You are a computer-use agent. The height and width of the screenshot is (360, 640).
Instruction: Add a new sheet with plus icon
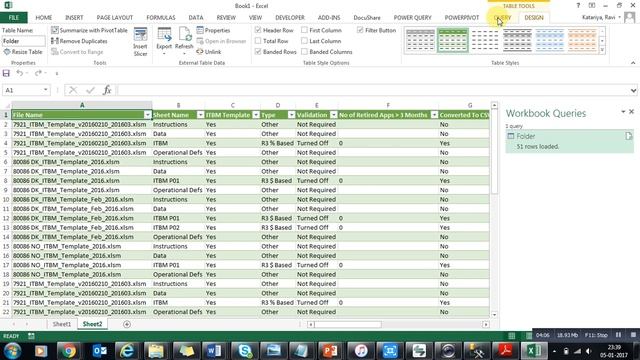point(127,324)
